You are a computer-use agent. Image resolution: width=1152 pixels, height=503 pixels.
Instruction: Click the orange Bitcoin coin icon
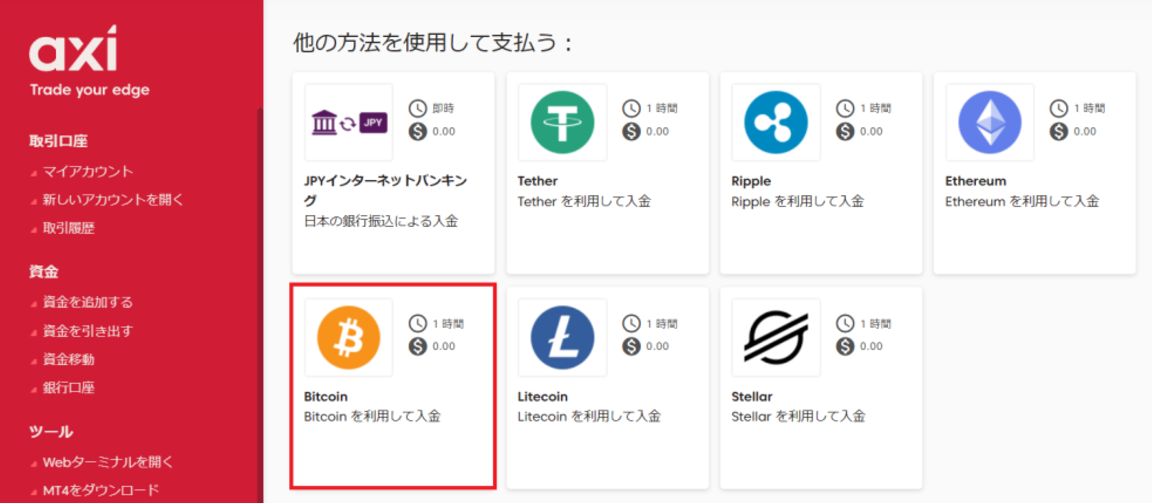point(348,338)
